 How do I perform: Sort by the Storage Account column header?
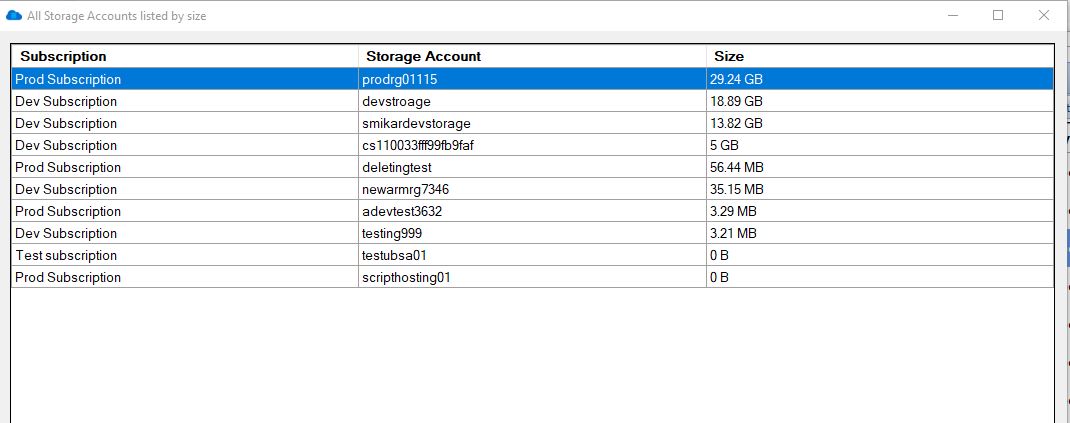532,56
